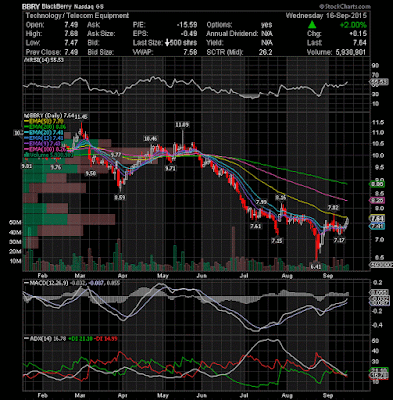Click the 7.99 price label in July
Viewport: 393px width, 400px height.
pos(261,202)
